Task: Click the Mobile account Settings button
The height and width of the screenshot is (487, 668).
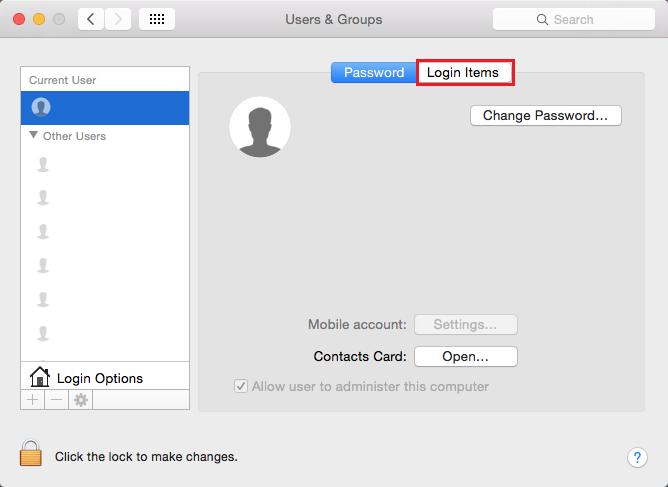Action: 466,325
